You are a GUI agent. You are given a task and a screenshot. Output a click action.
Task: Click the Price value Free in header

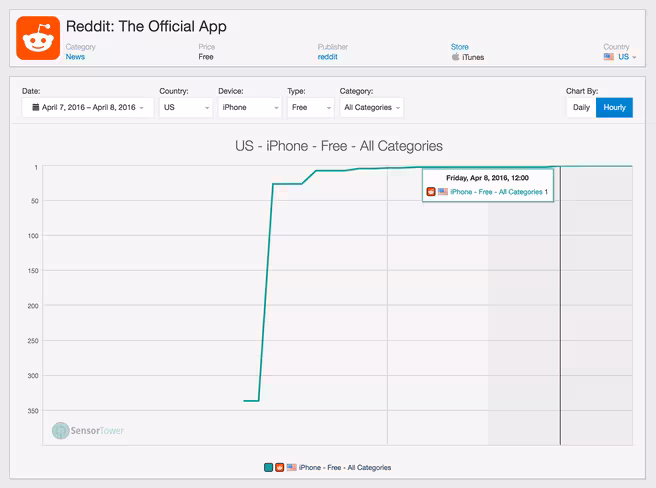click(x=206, y=57)
